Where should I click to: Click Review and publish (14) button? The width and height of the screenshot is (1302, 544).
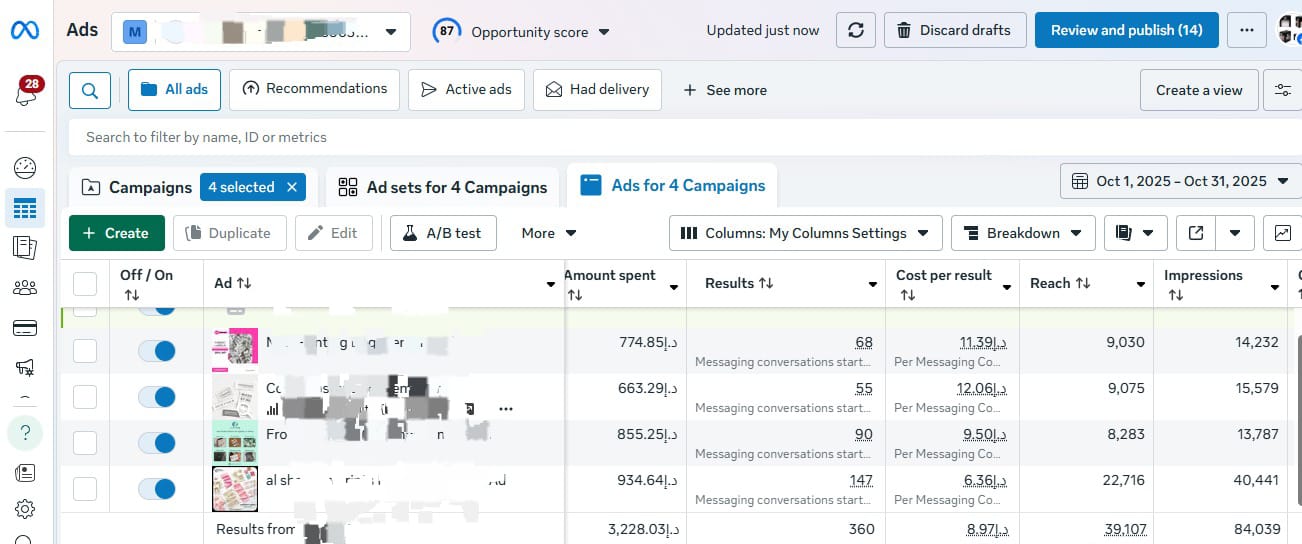pos(1126,30)
